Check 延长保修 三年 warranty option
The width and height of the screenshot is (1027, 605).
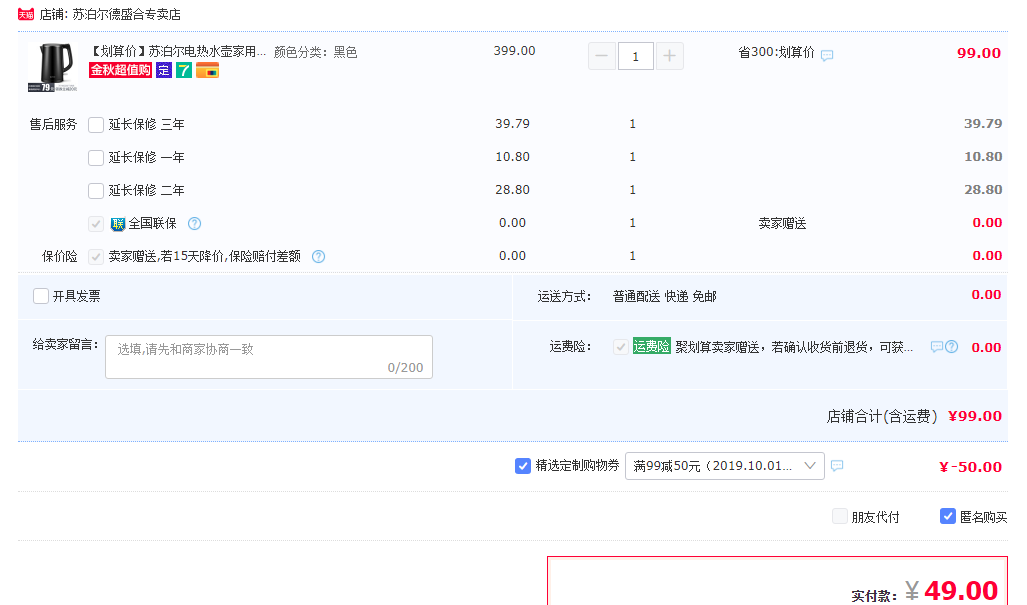click(x=96, y=124)
